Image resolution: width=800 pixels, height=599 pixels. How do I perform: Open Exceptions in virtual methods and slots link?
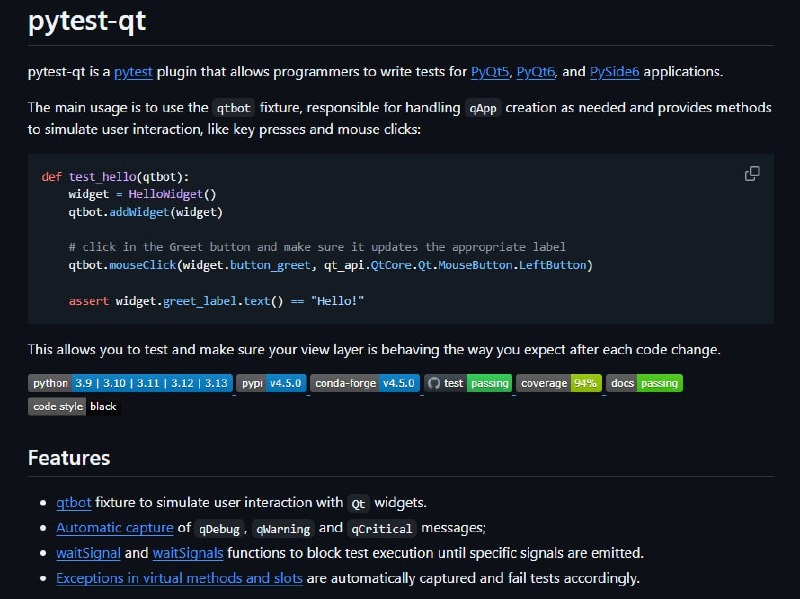[x=179, y=578]
